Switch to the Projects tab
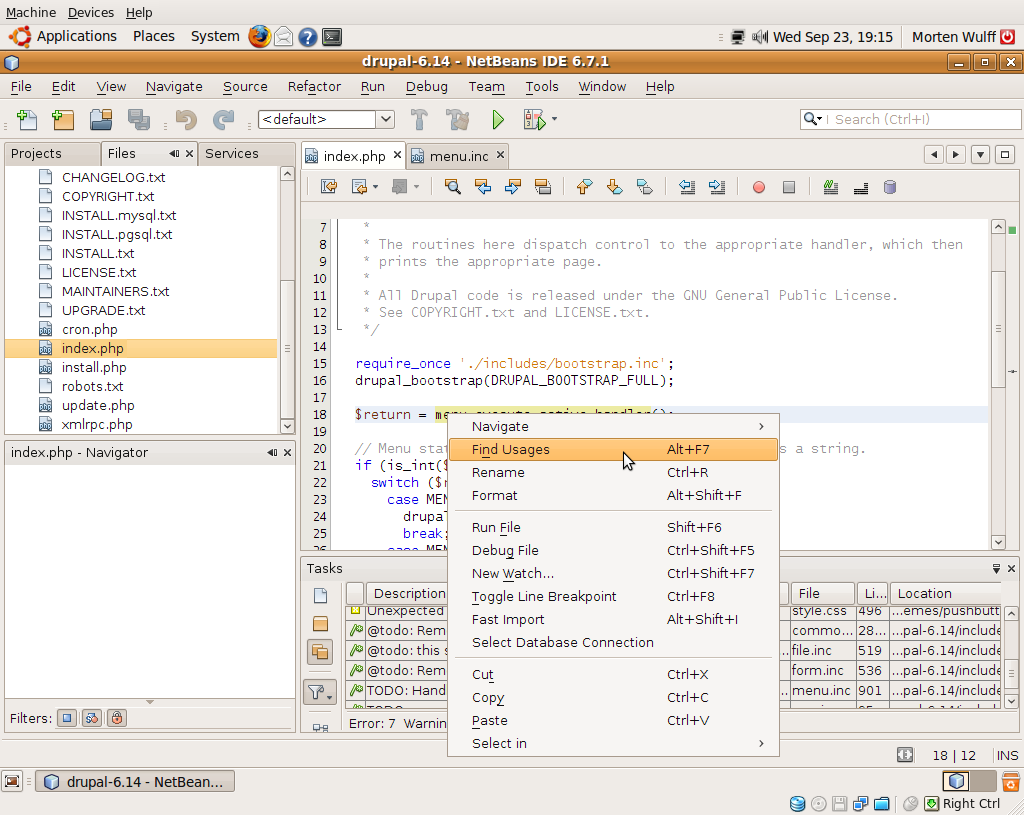This screenshot has width=1024, height=815. tap(36, 153)
